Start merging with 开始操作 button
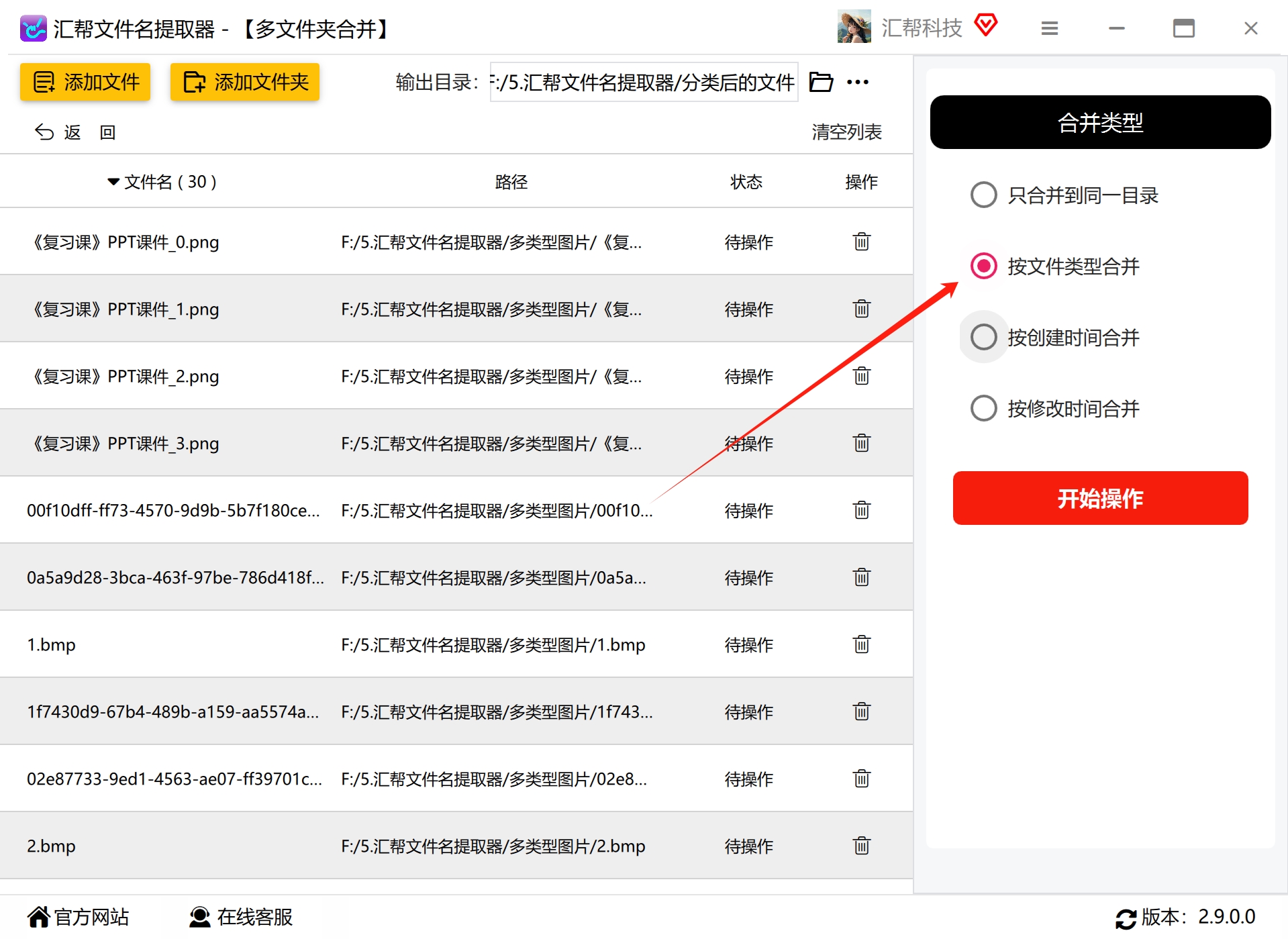This screenshot has width=1288, height=939. 1100,498
